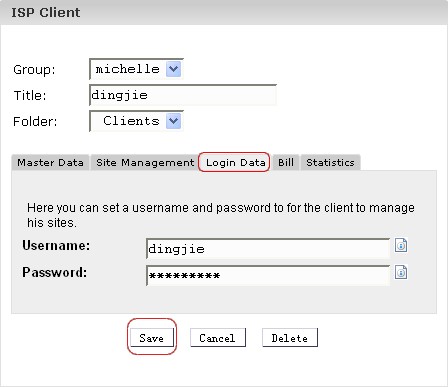Click the ISP Client header bar

click(x=224, y=12)
